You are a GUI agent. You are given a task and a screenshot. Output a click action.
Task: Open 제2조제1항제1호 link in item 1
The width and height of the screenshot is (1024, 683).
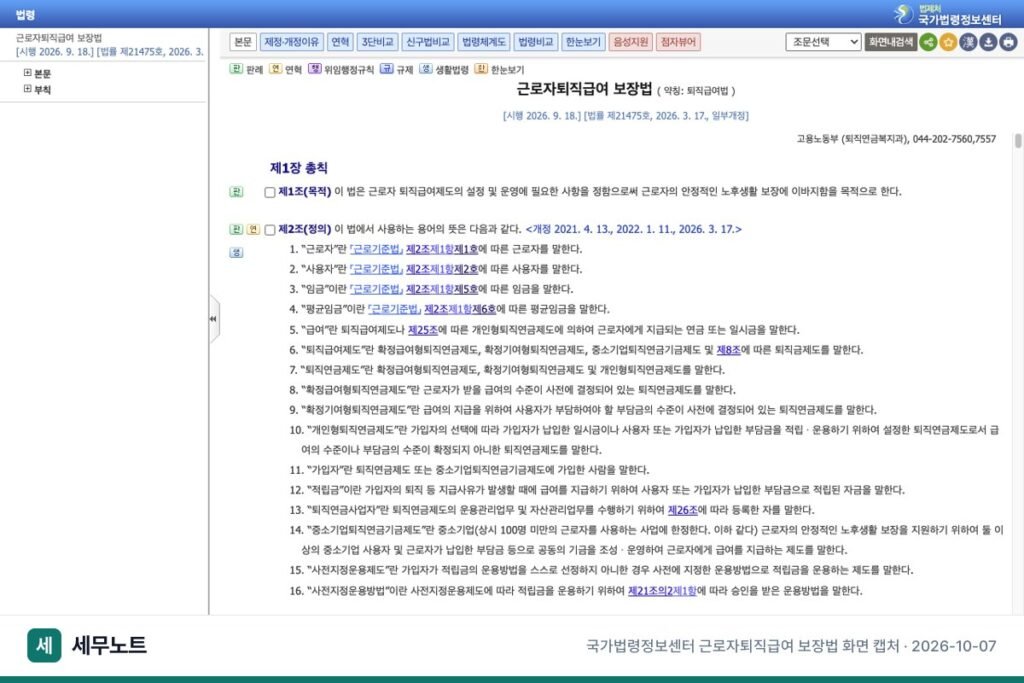442,249
